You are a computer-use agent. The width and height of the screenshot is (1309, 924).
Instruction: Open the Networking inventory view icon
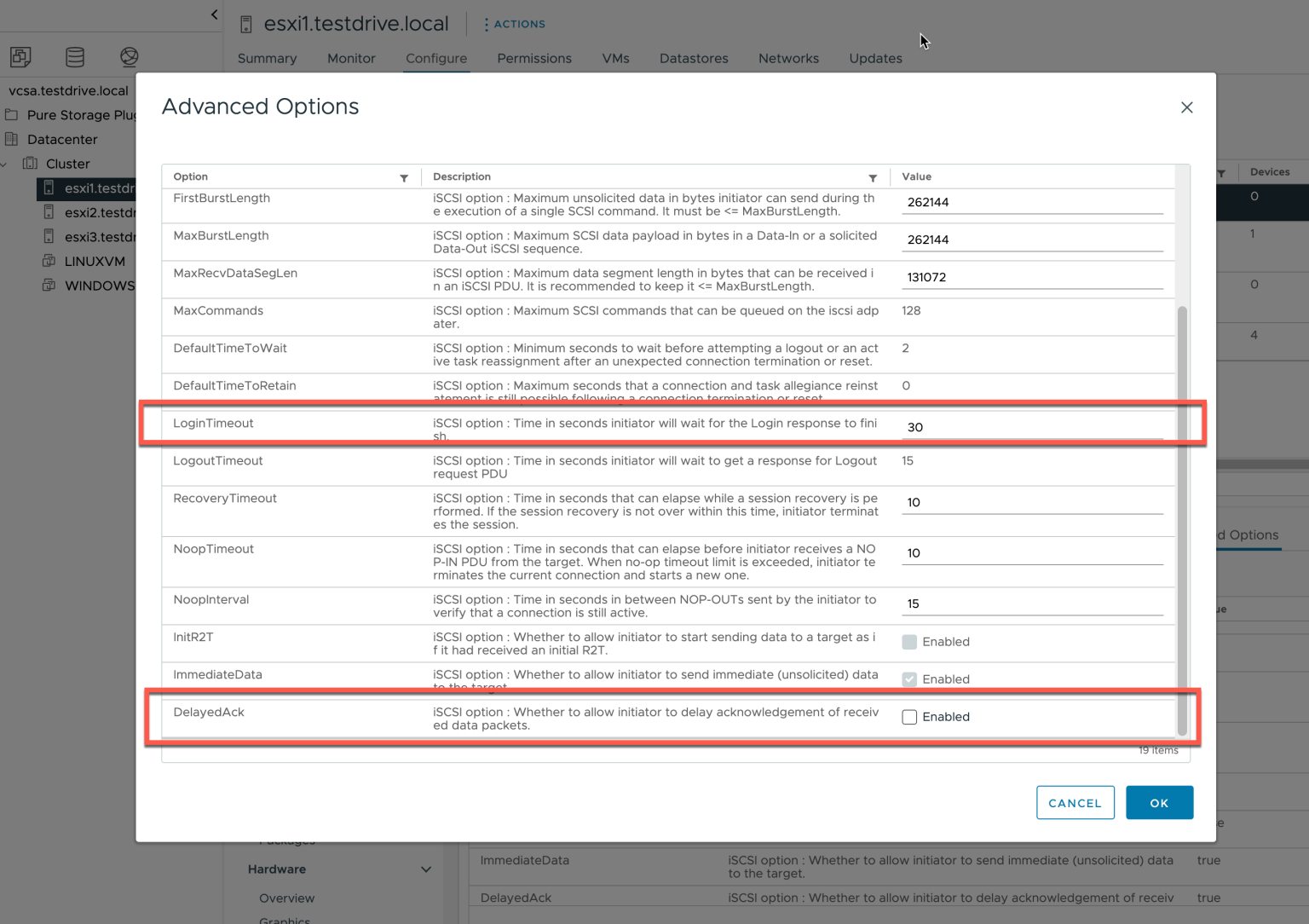[x=129, y=57]
